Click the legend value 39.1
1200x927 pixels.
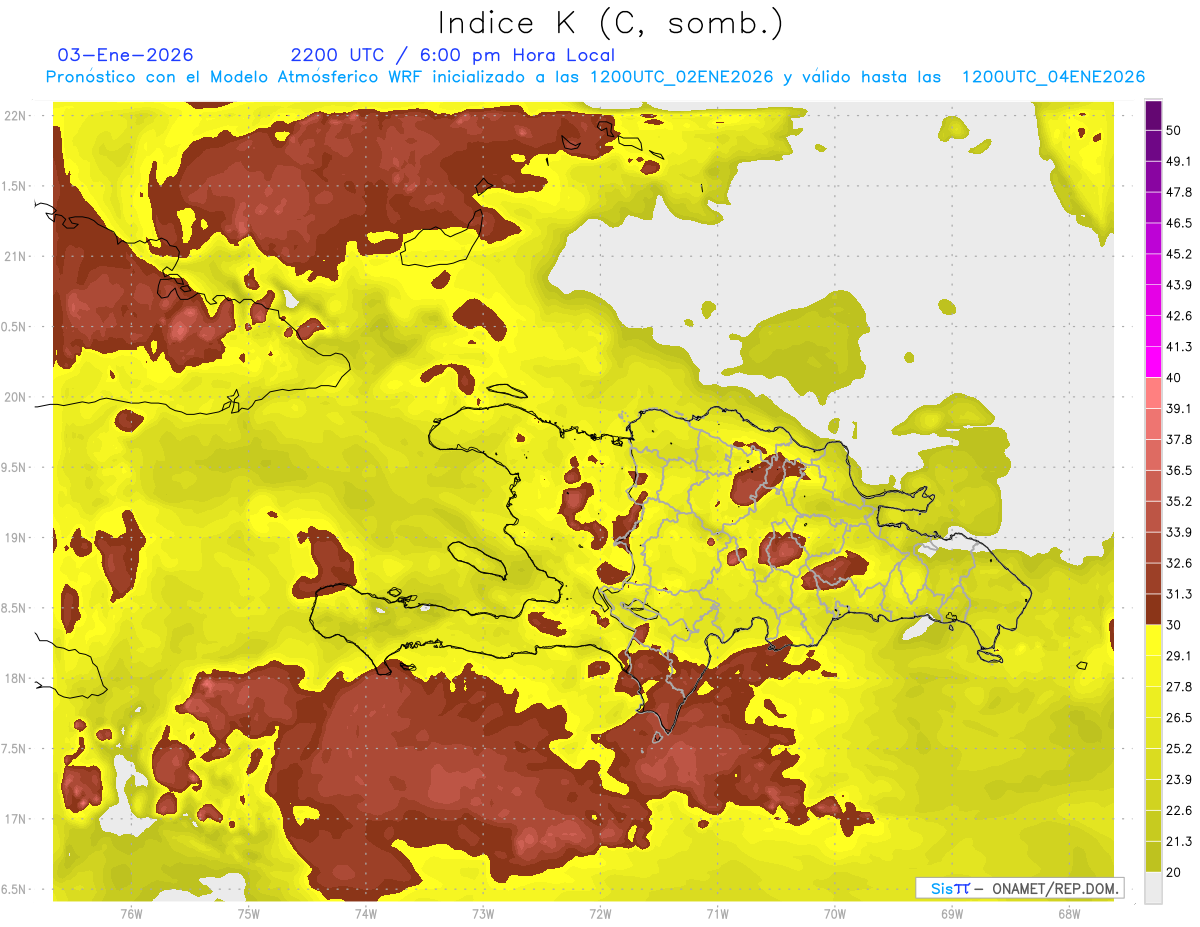click(x=1179, y=408)
